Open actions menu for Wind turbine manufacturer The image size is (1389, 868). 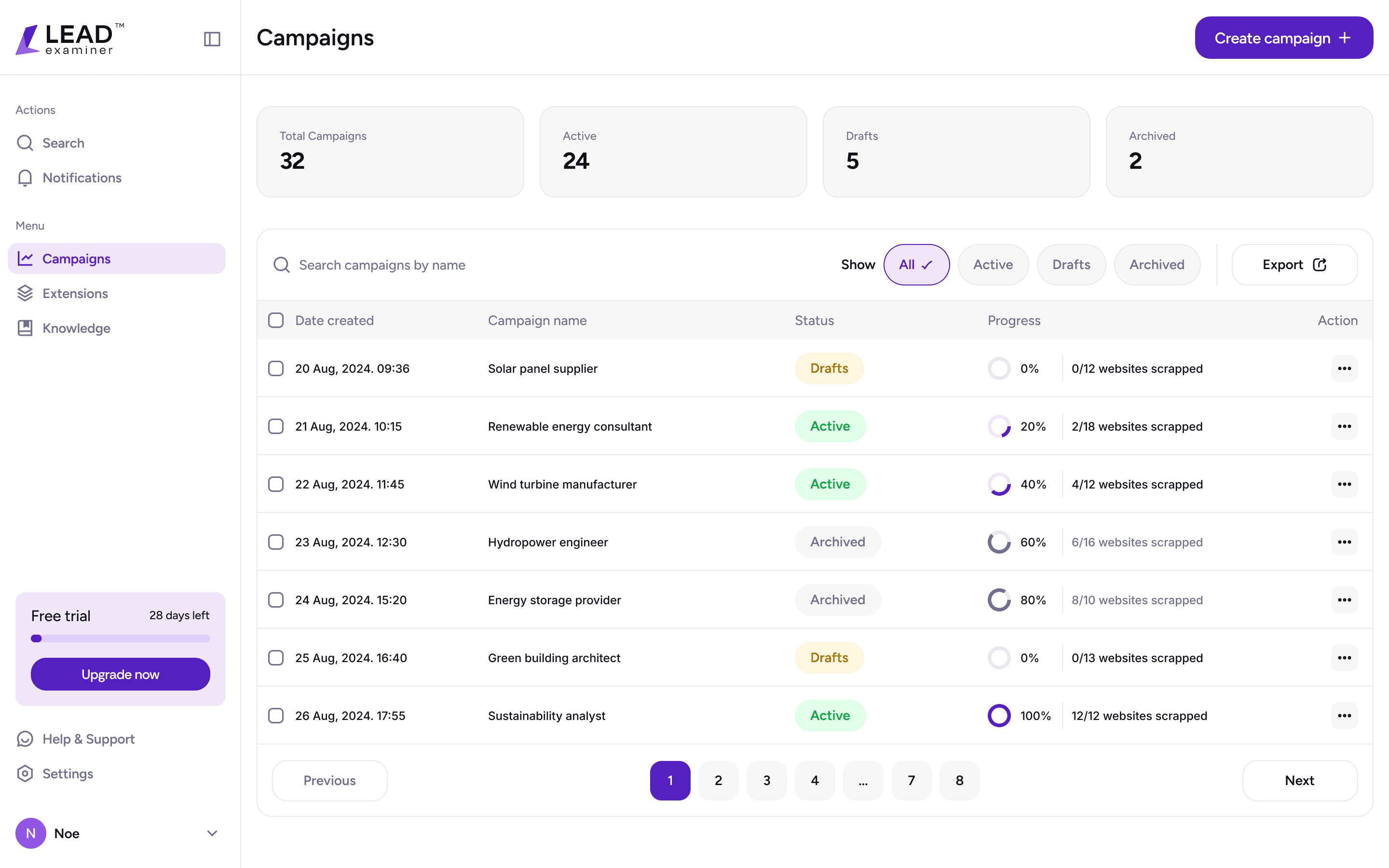[x=1344, y=484]
